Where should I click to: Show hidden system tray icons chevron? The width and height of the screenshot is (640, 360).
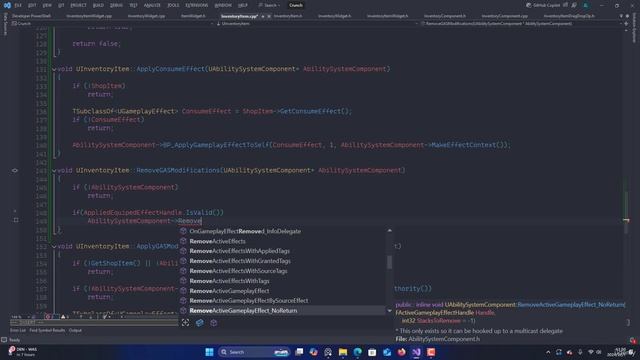tap(548, 352)
